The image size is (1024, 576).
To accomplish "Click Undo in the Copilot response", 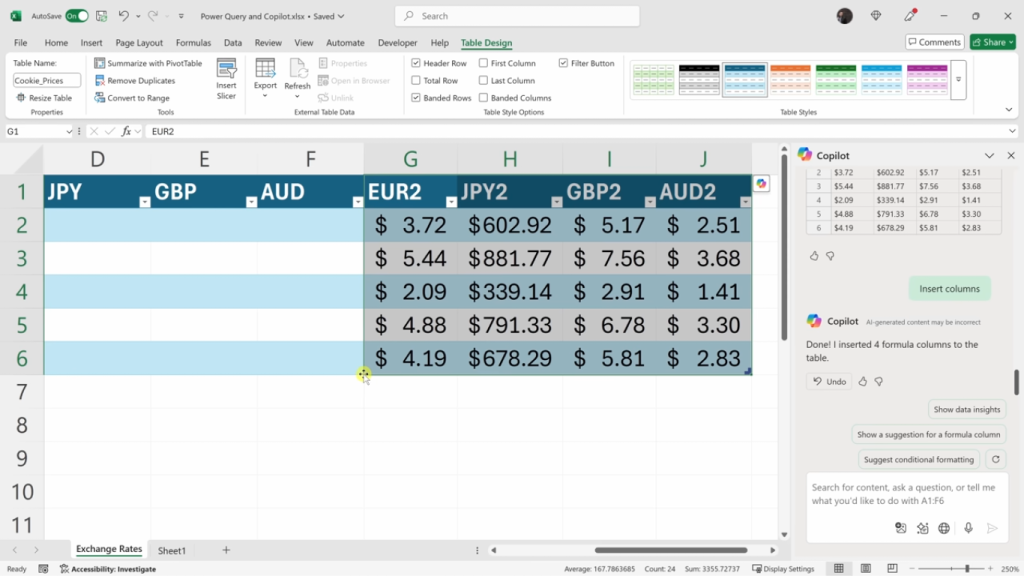I will pos(828,381).
